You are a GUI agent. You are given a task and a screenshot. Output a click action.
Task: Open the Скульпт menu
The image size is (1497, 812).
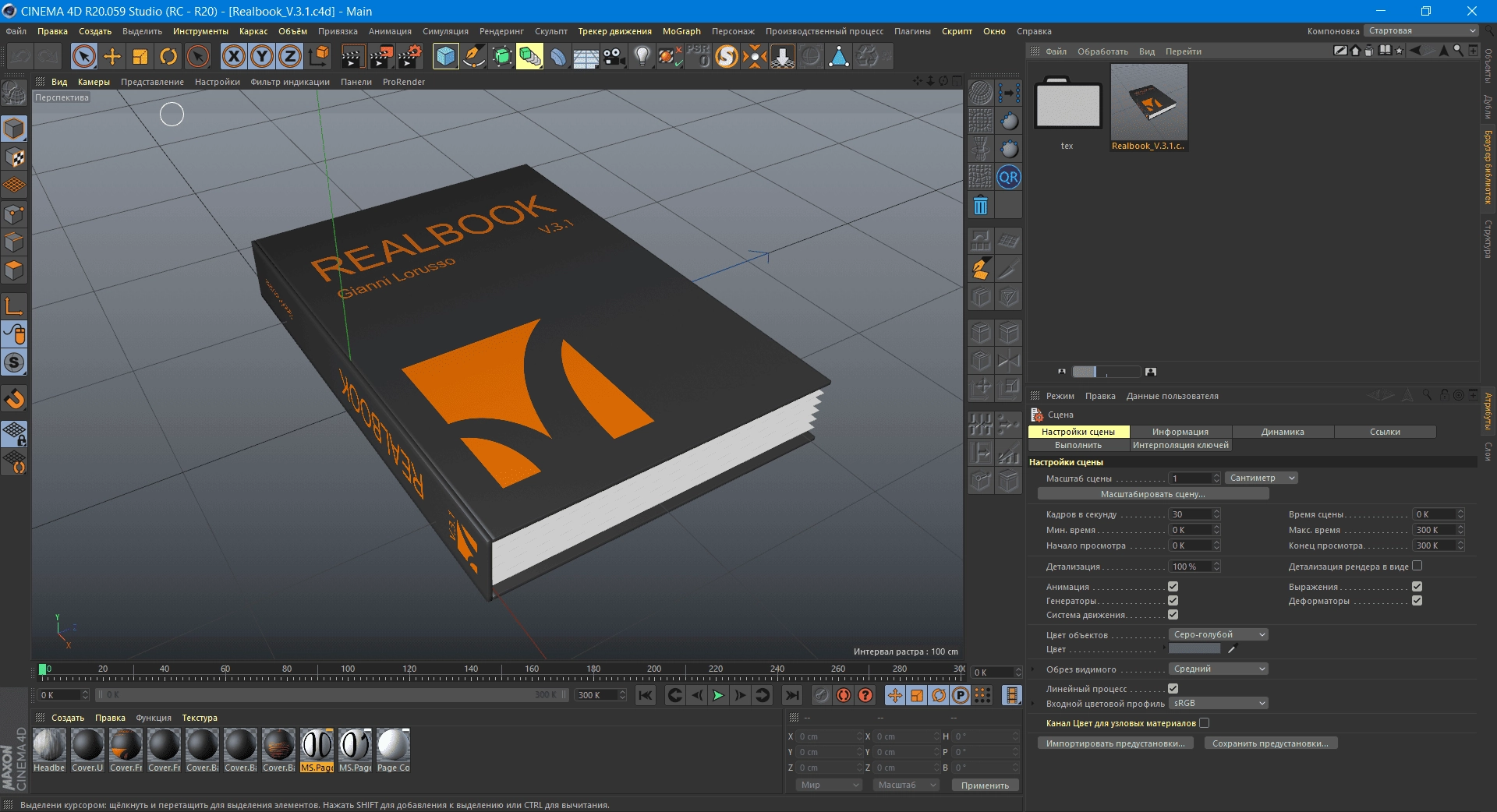551,31
